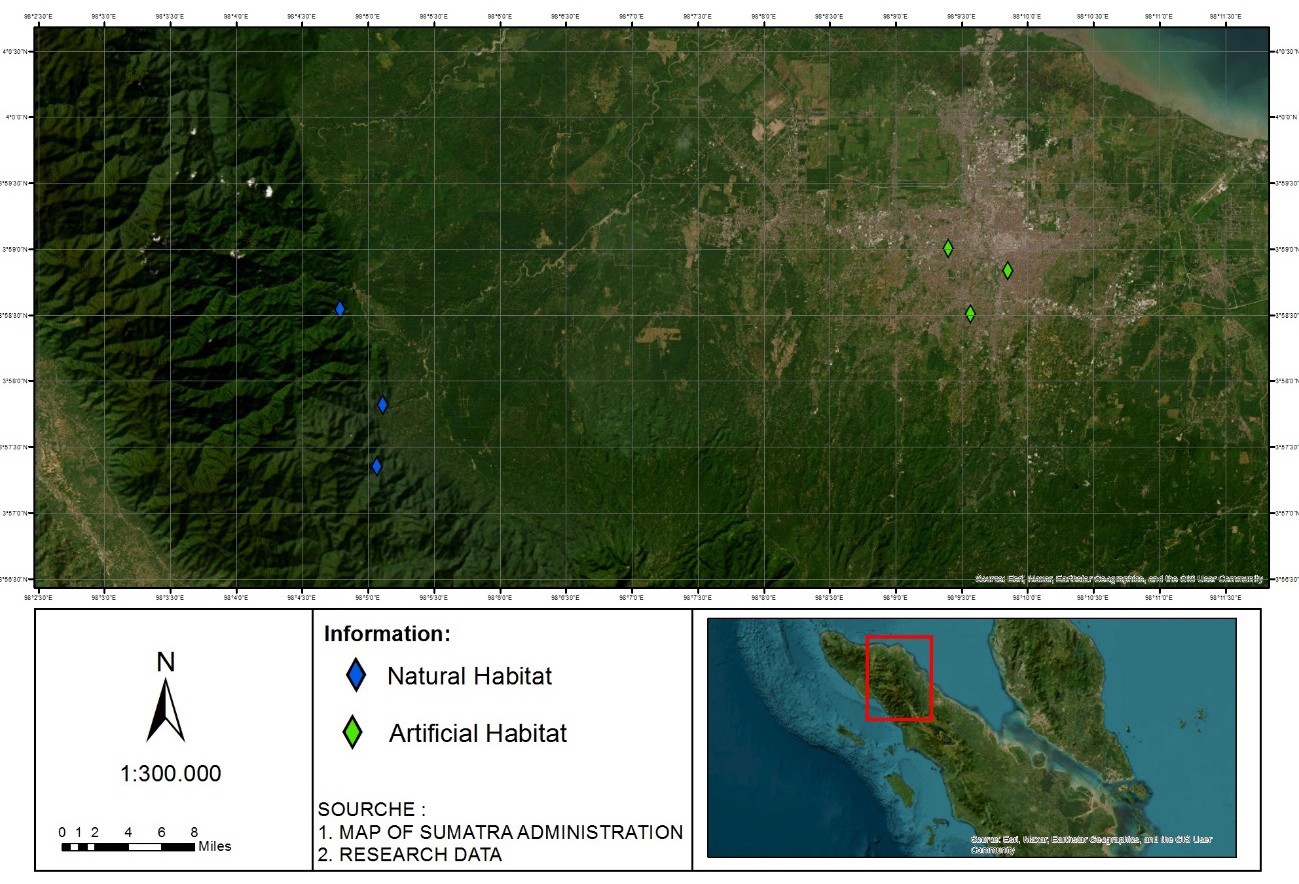Click the Esri source attribution on main map
This screenshot has width=1299, height=884.
coord(1118,579)
